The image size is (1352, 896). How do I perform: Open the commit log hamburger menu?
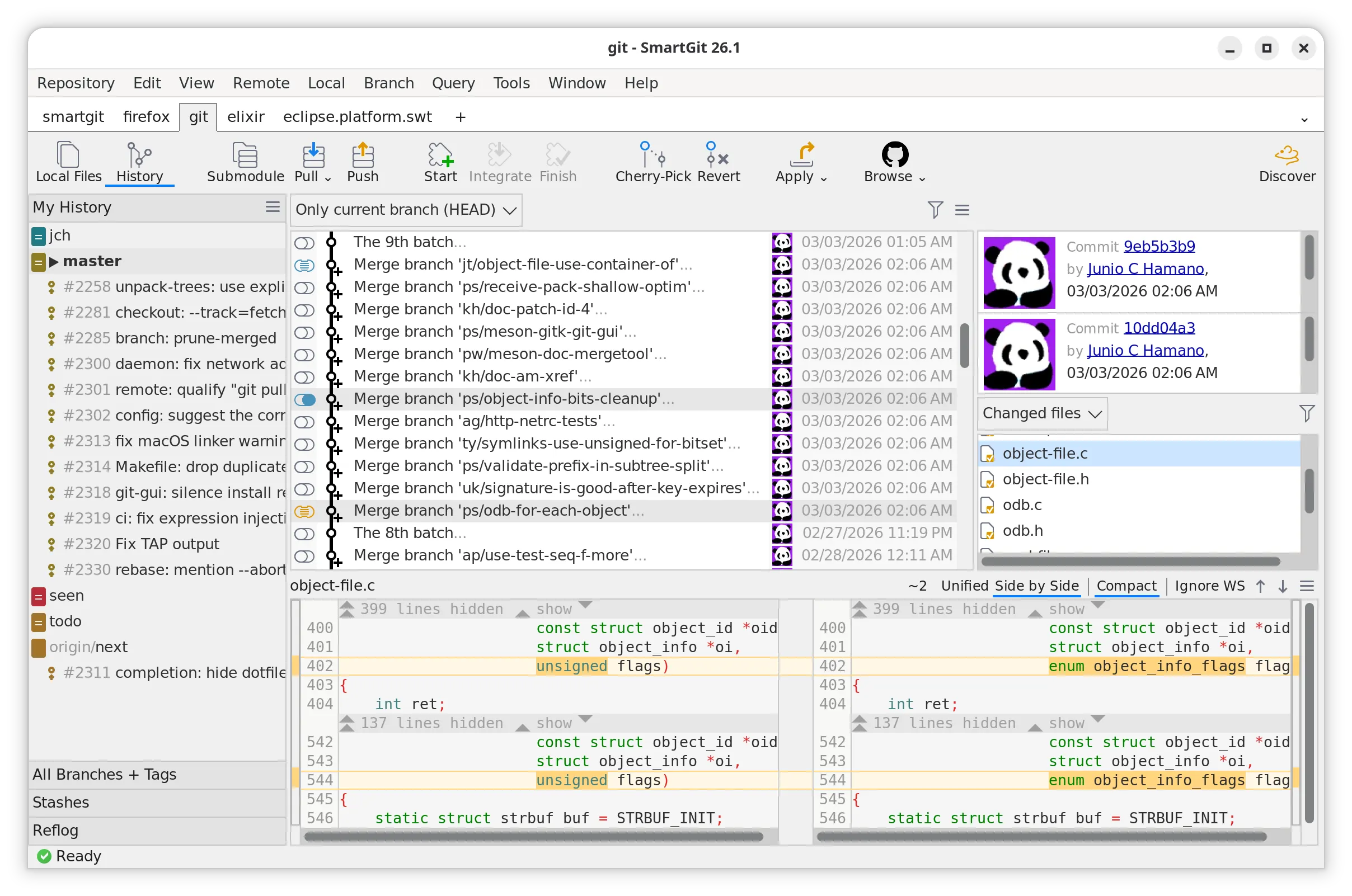[962, 210]
